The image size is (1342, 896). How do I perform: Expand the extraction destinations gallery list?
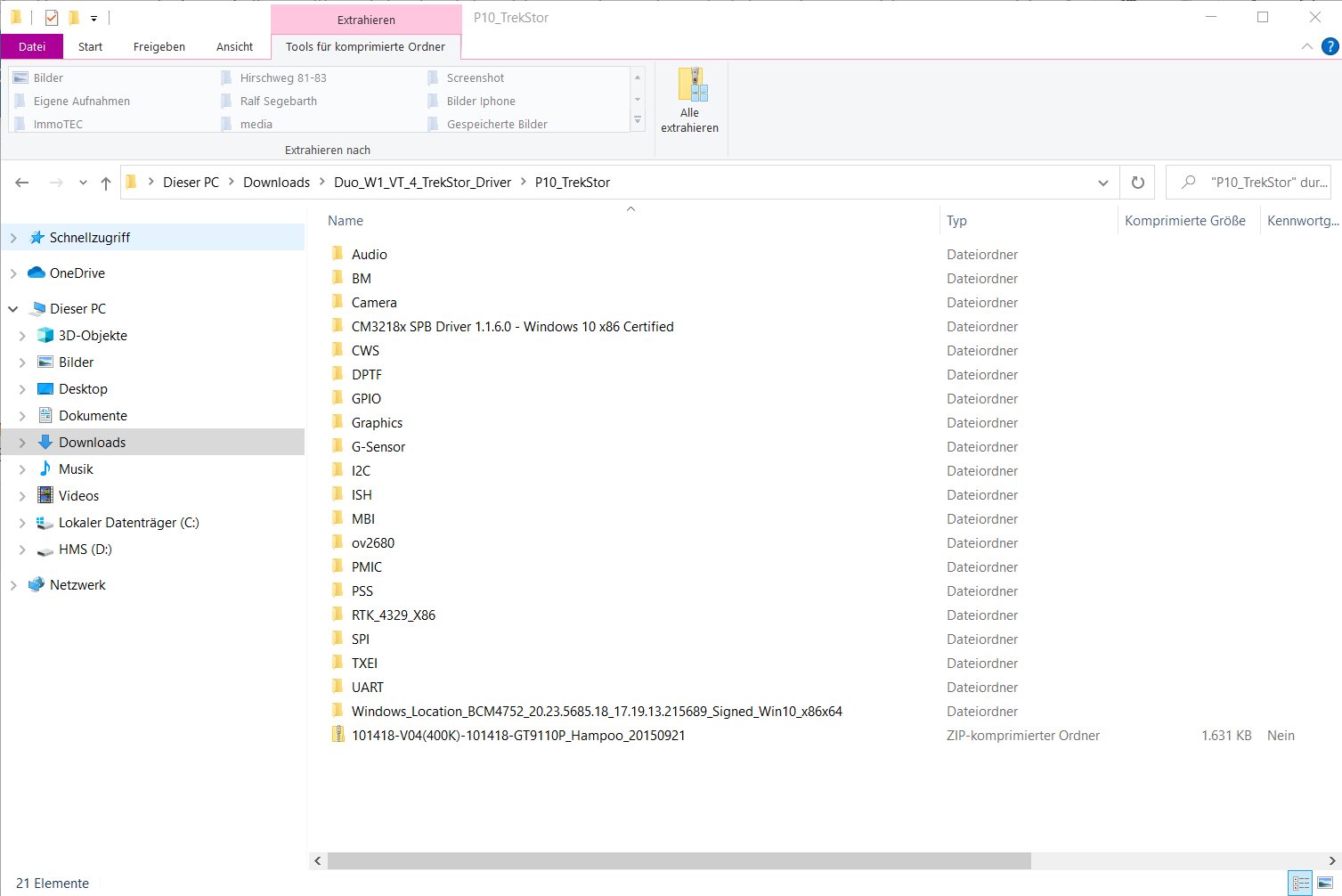click(638, 120)
